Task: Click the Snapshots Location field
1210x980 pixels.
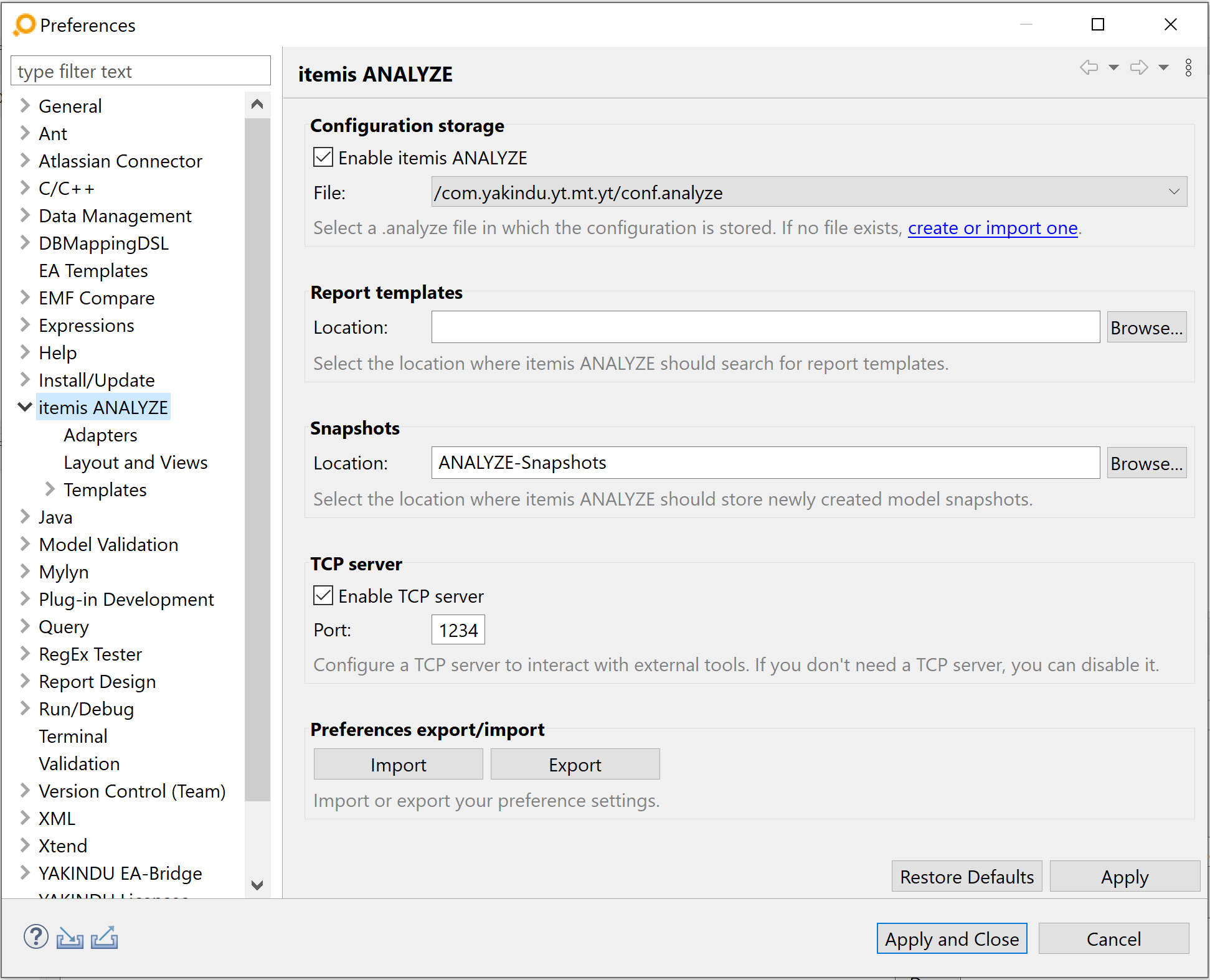Action: 765,463
